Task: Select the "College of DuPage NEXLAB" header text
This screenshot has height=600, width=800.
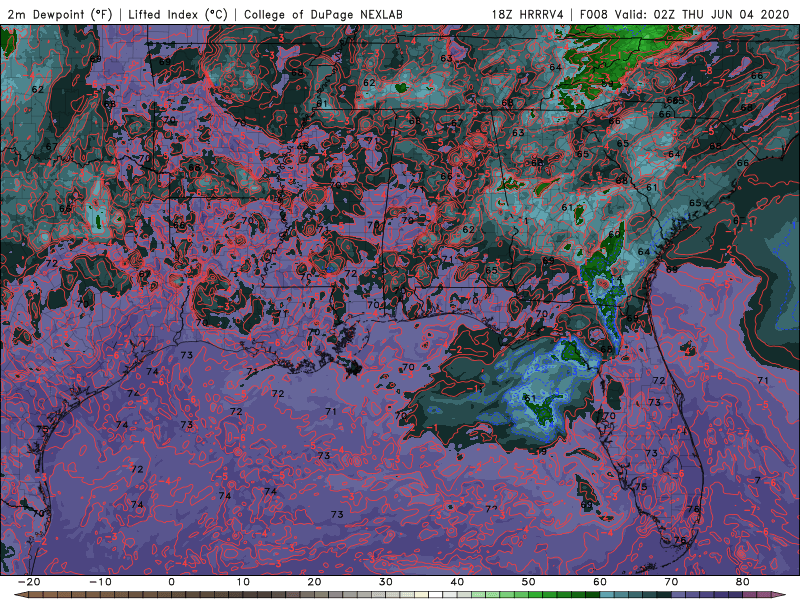Action: click(x=323, y=15)
